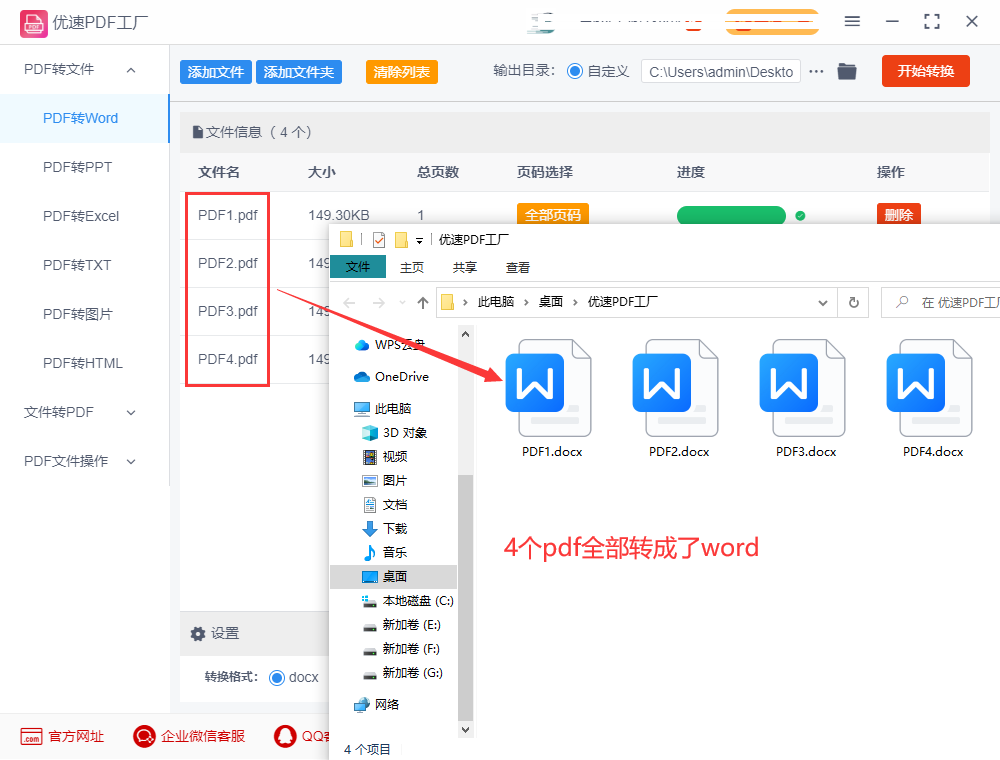Expand breadcrumb chevron after 此电脑

(526, 302)
